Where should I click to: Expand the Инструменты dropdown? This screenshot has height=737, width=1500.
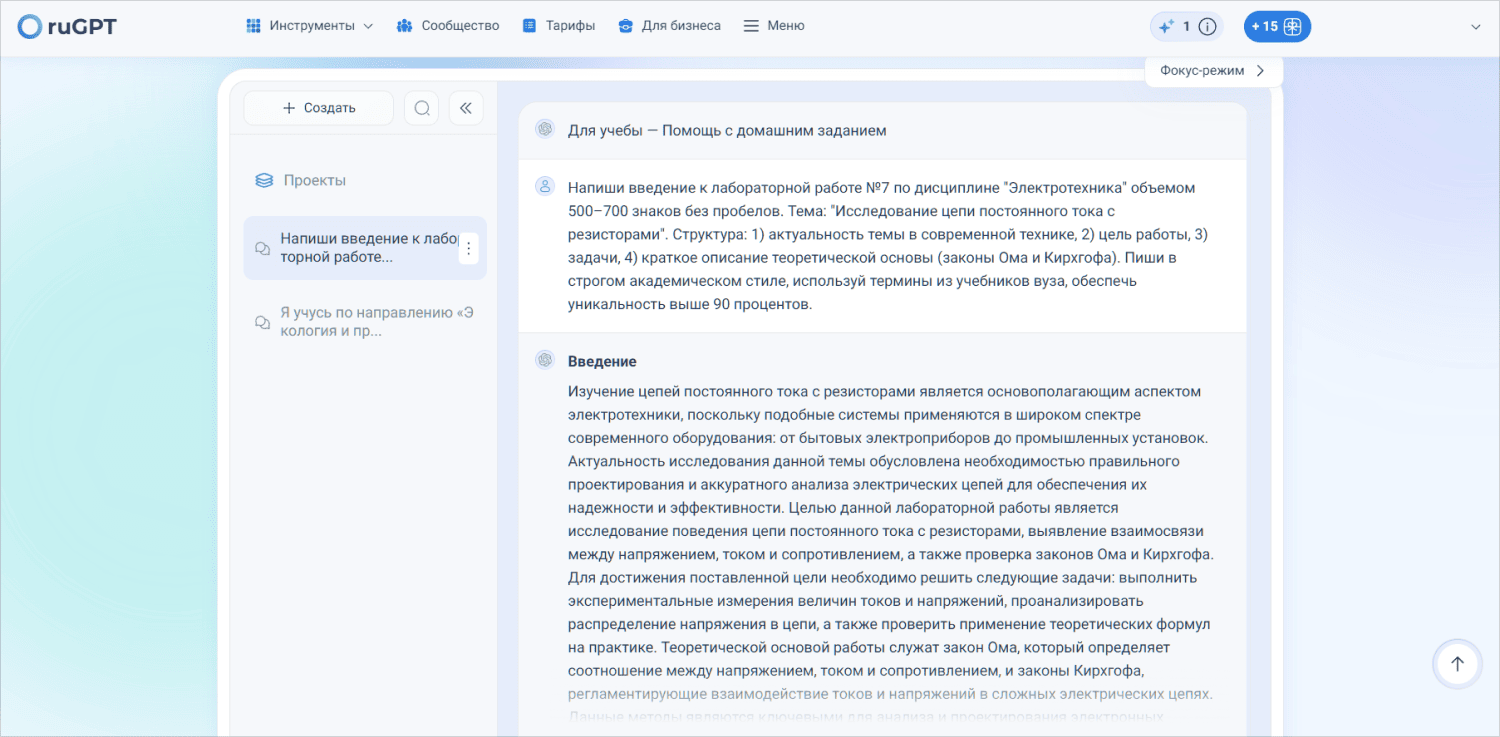310,26
